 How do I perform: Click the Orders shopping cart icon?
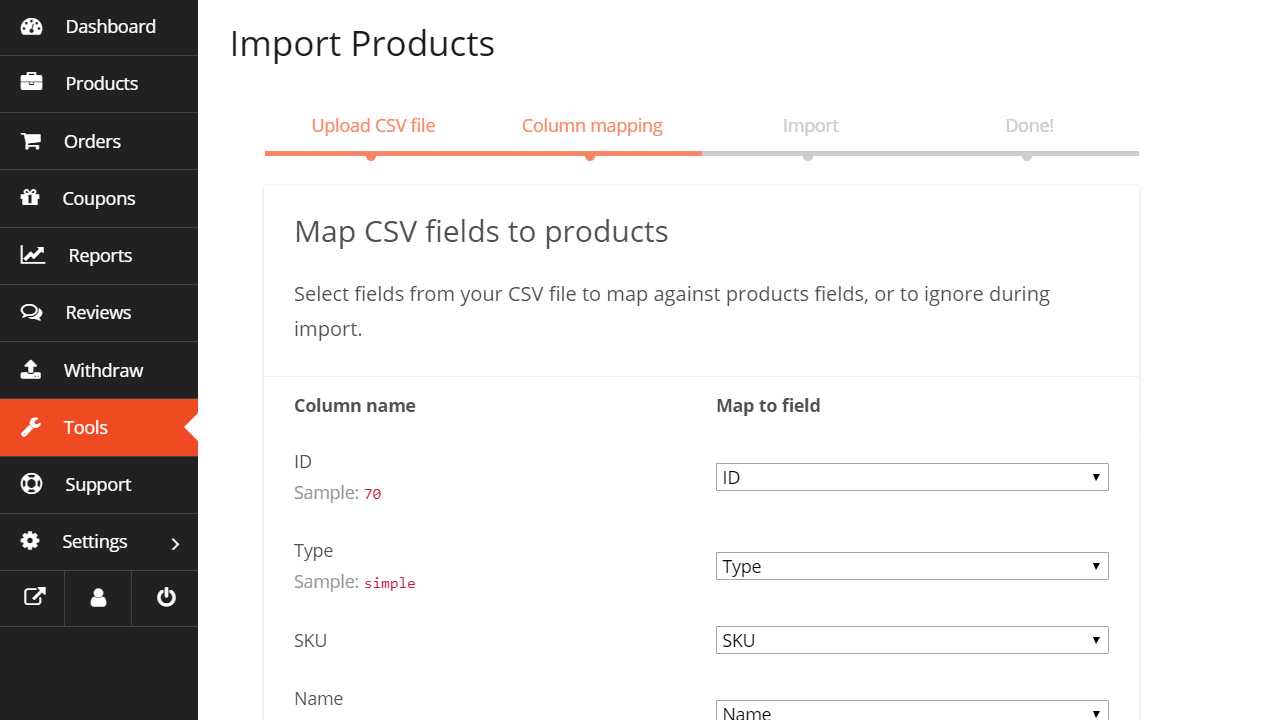tap(31, 141)
